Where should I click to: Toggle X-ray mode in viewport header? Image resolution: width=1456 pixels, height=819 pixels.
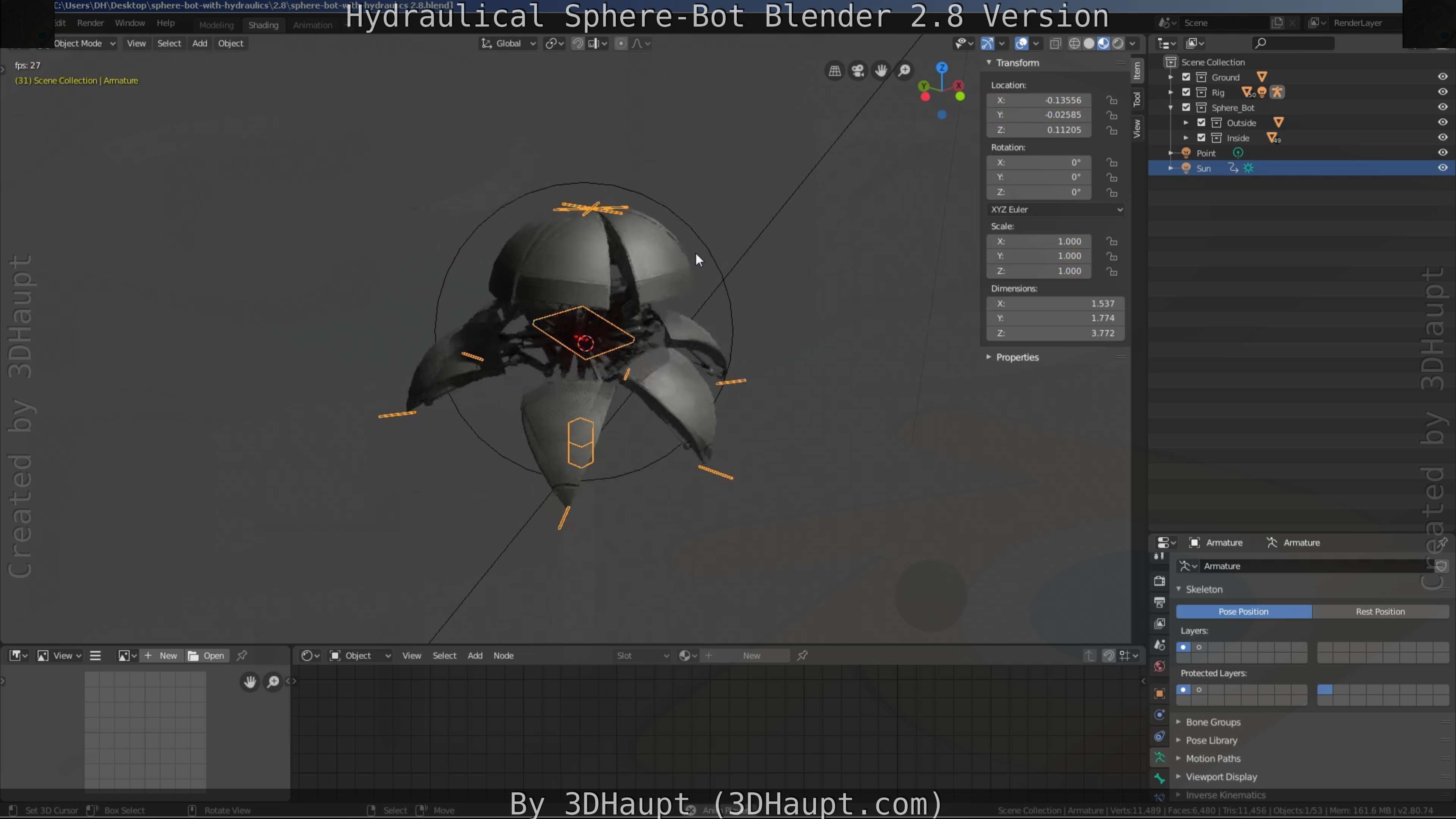(1055, 44)
